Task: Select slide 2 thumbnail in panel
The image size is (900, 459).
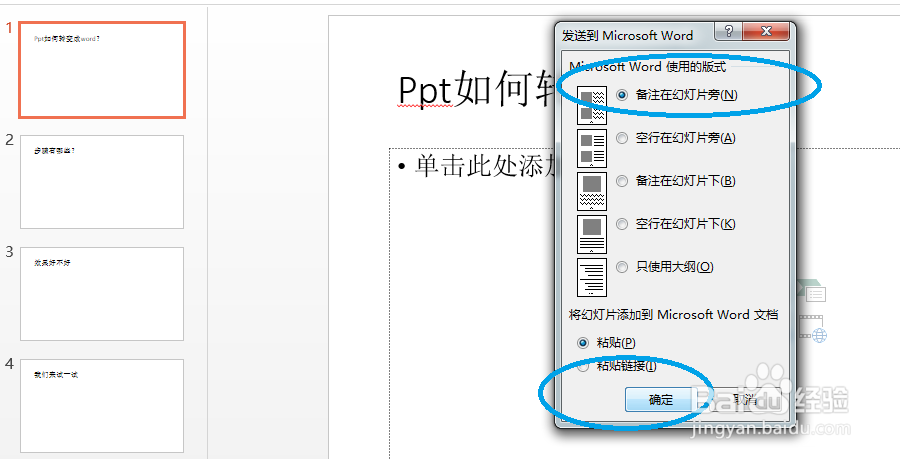Action: (102, 182)
